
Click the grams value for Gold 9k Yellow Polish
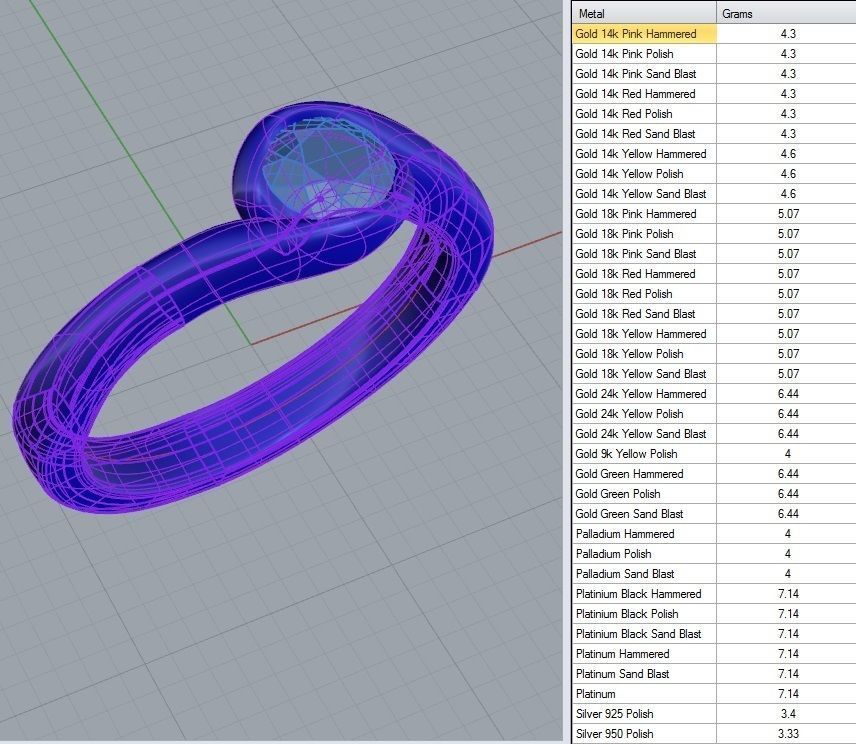[x=788, y=454]
